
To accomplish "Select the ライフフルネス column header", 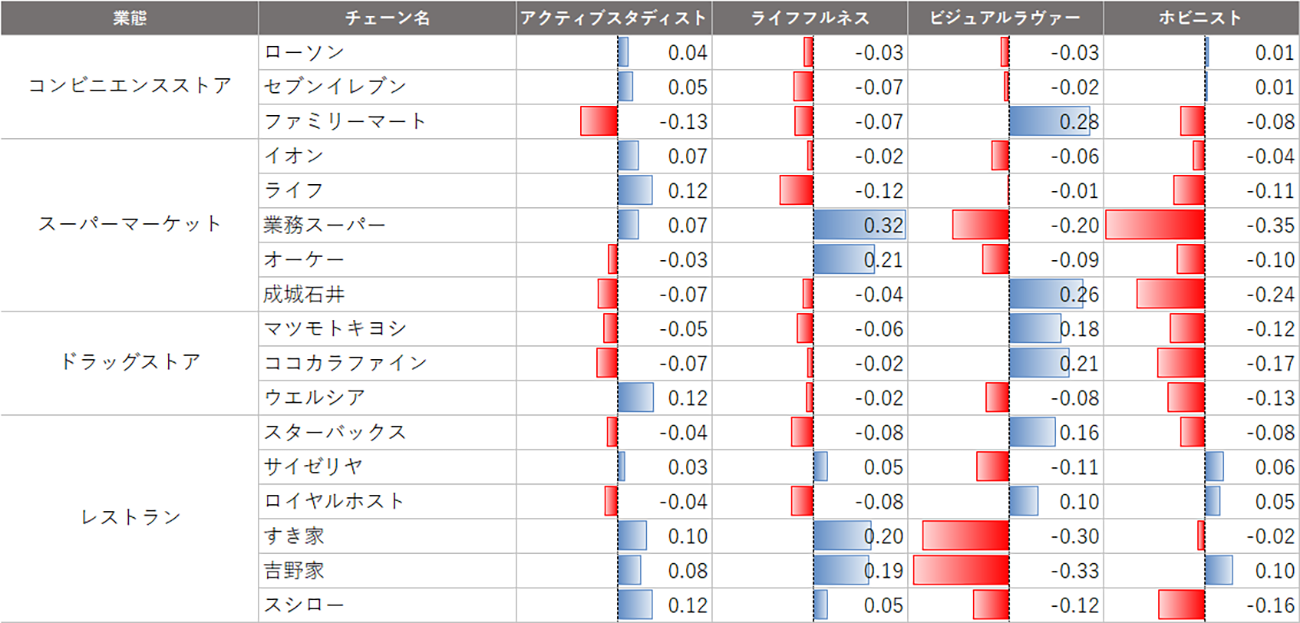I will tap(810, 18).
